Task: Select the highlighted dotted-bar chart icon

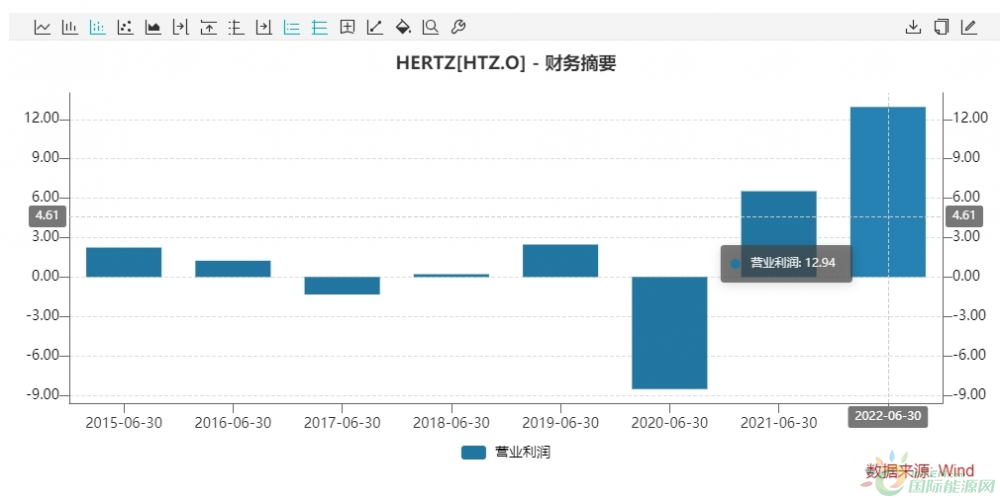Action: (x=98, y=27)
